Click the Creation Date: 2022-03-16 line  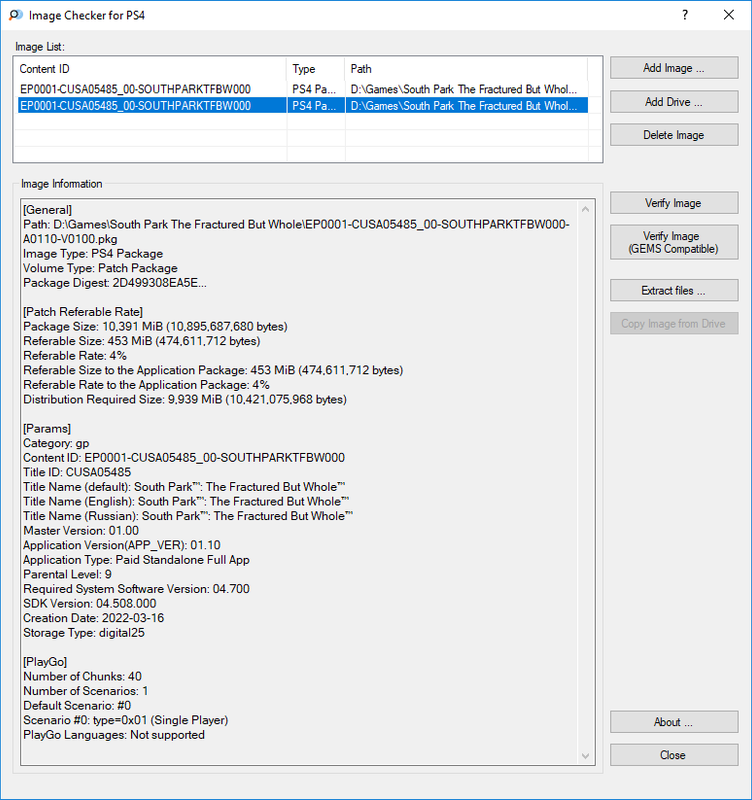click(x=94, y=618)
